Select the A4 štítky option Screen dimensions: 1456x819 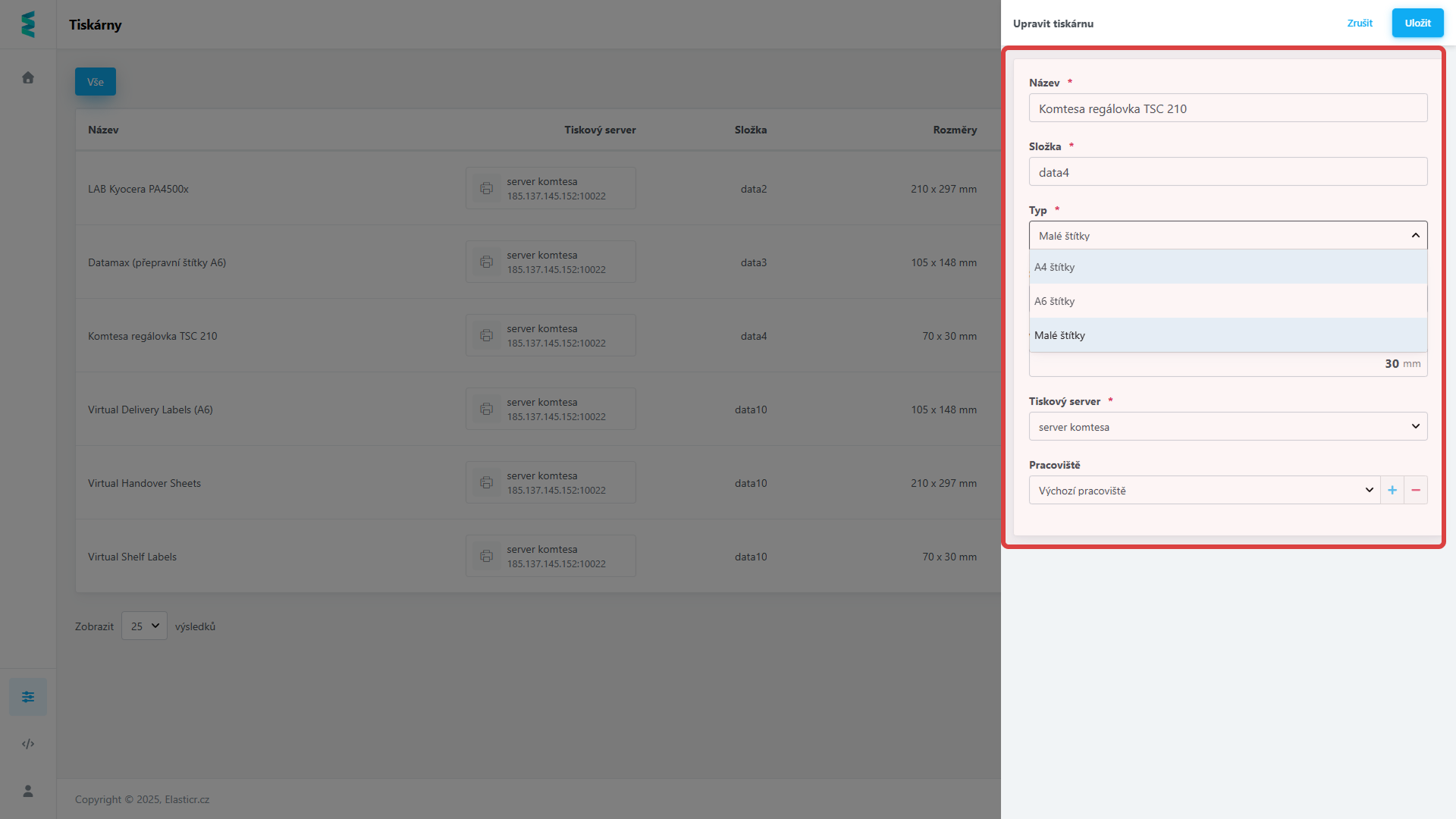tap(1228, 267)
